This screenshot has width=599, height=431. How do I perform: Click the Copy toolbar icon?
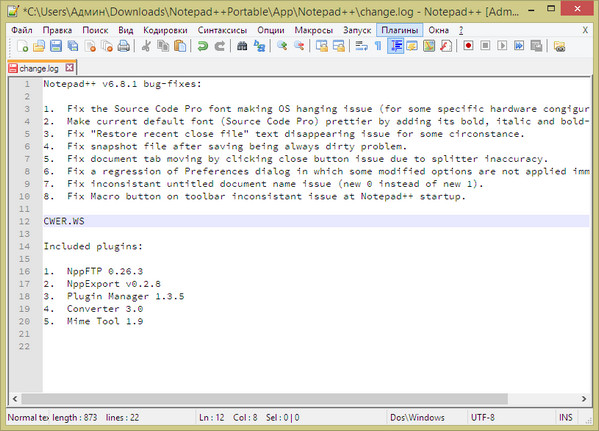(x=163, y=46)
